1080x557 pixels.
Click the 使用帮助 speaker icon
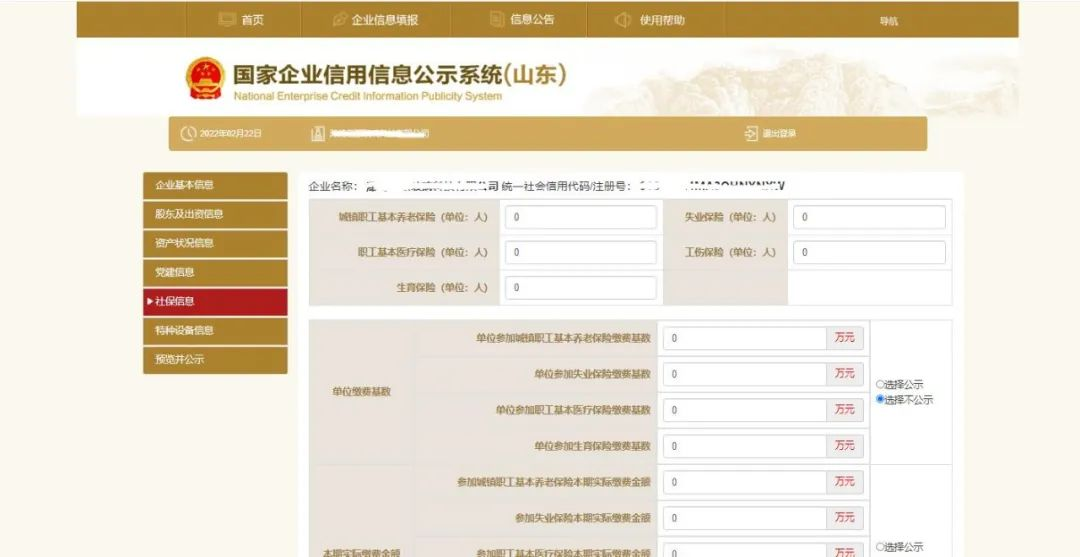(622, 20)
